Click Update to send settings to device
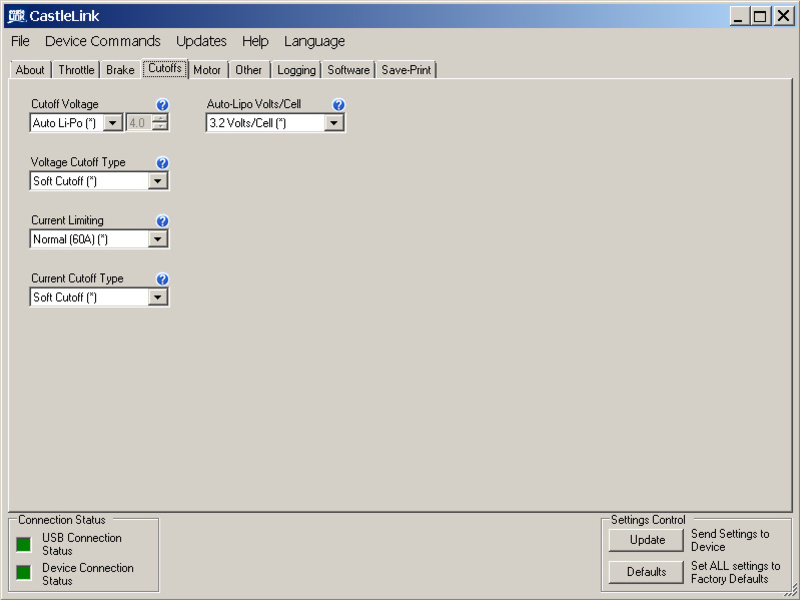800x600 pixels. 646,540
